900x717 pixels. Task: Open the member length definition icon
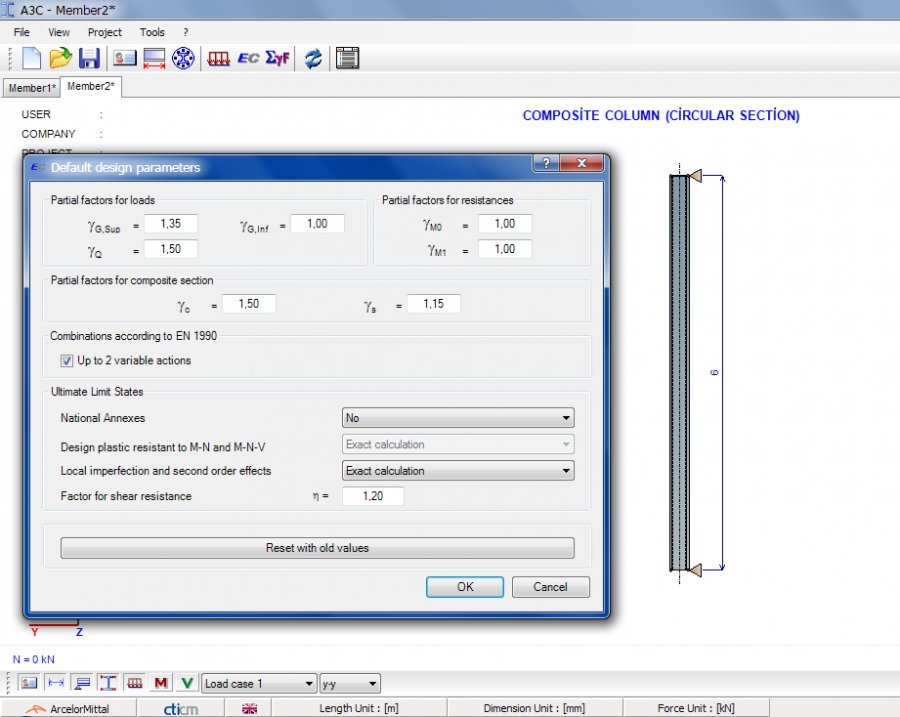(x=154, y=58)
